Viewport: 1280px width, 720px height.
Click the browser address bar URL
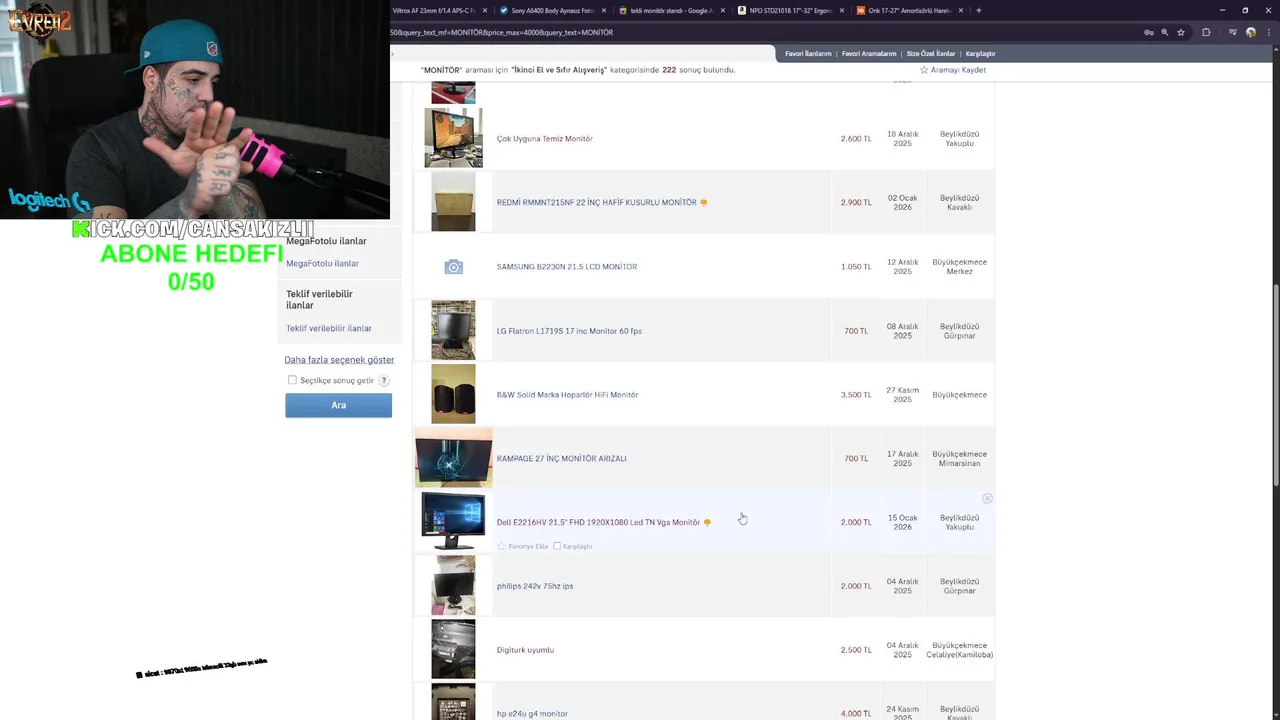coord(502,32)
